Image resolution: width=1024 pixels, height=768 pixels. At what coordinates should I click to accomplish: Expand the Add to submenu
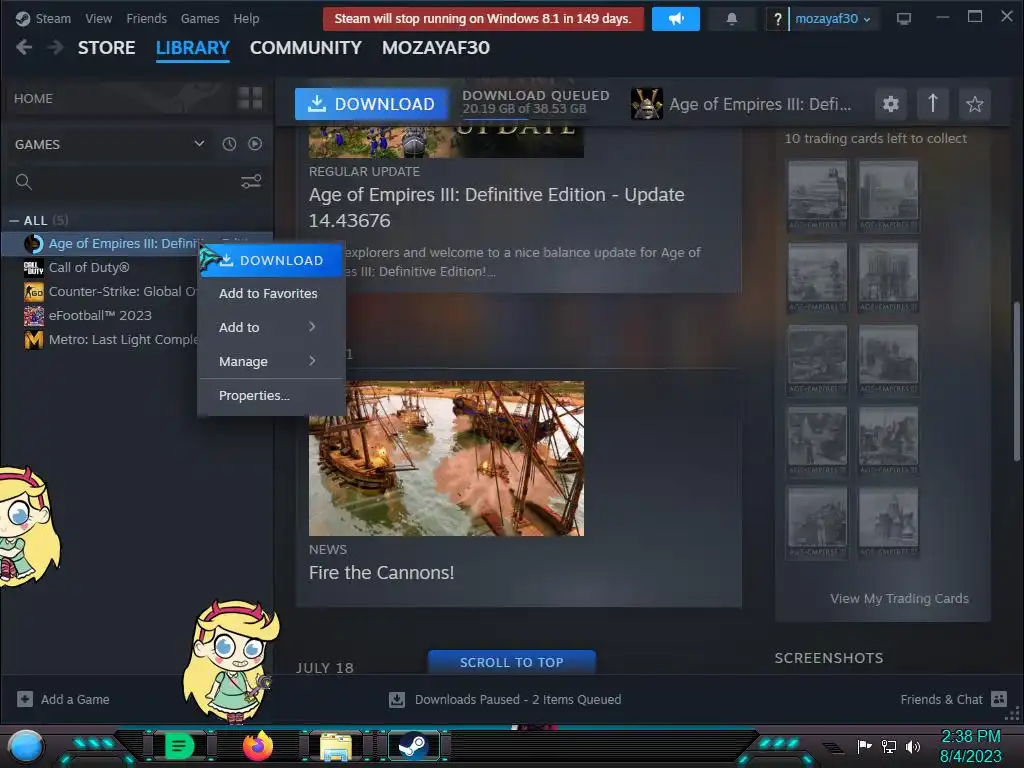(272, 327)
